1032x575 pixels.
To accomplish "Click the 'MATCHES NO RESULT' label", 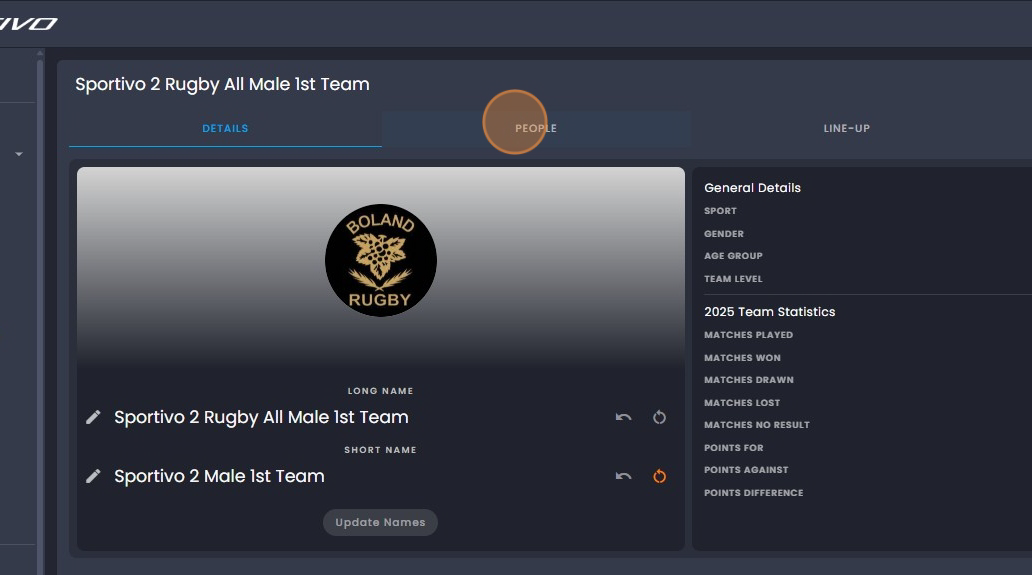I will [x=757, y=425].
